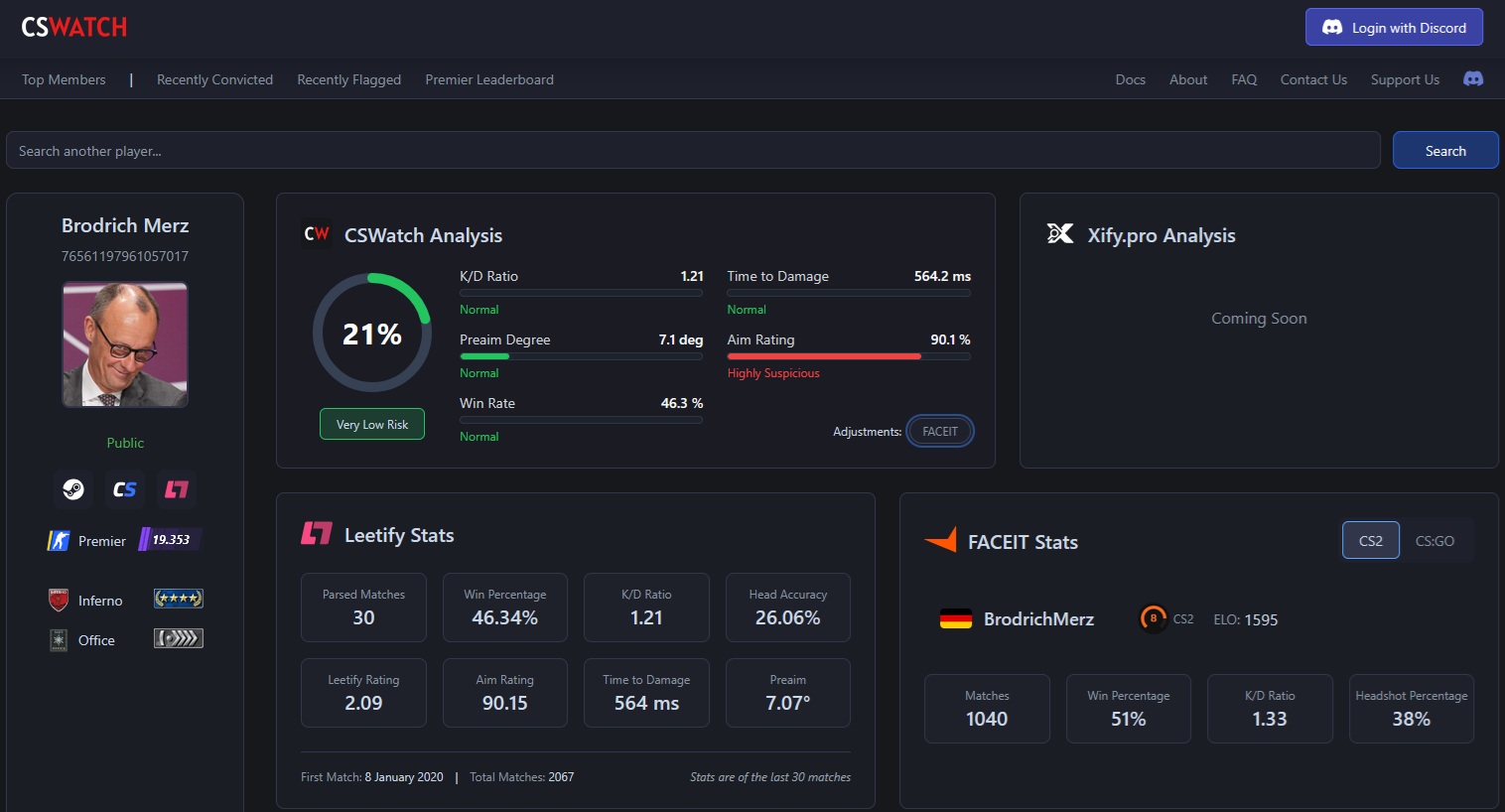Switch FACEIT stats to CS2
This screenshot has width=1505, height=812.
click(x=1371, y=540)
